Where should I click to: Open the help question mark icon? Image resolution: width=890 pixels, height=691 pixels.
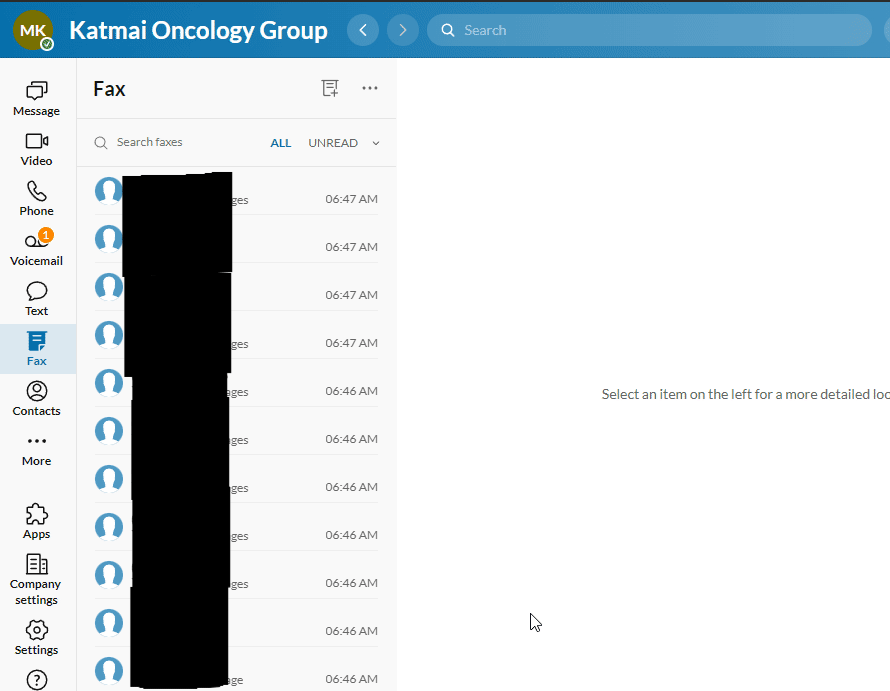(37, 680)
